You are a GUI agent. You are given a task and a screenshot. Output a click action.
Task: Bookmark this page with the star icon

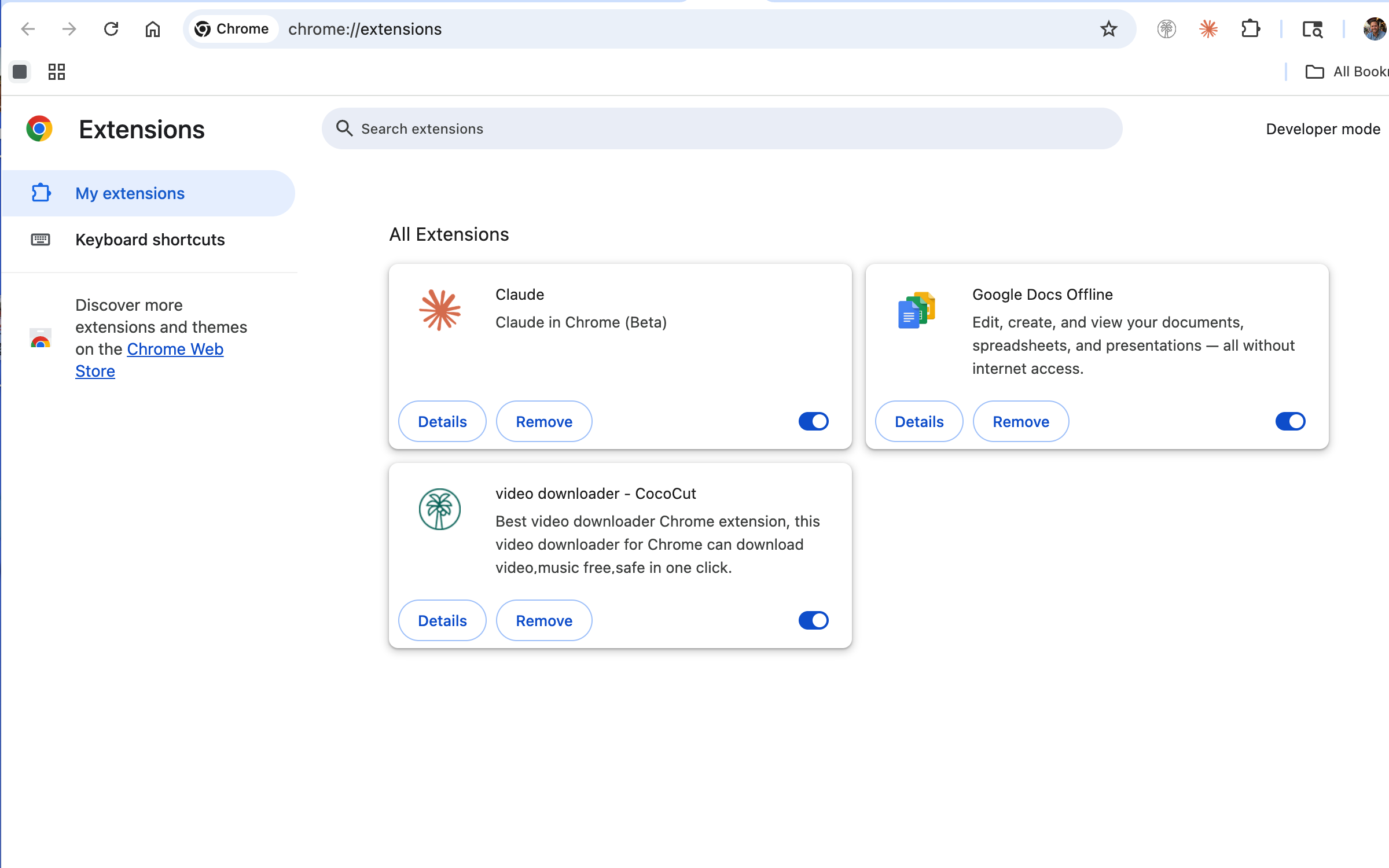tap(1108, 29)
